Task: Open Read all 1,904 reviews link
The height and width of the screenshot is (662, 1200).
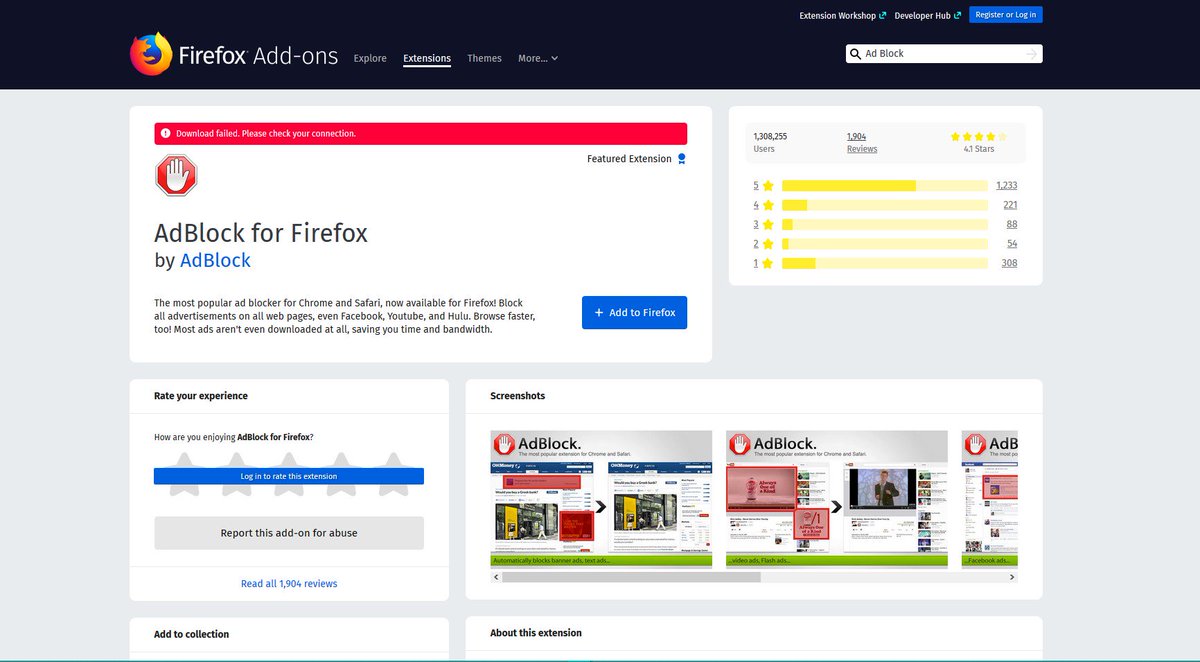Action: pyautogui.click(x=289, y=584)
